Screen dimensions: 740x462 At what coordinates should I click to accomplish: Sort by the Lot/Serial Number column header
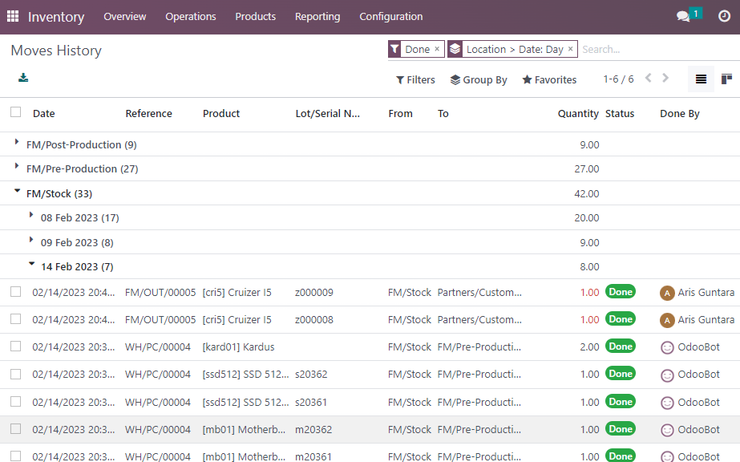(x=328, y=113)
